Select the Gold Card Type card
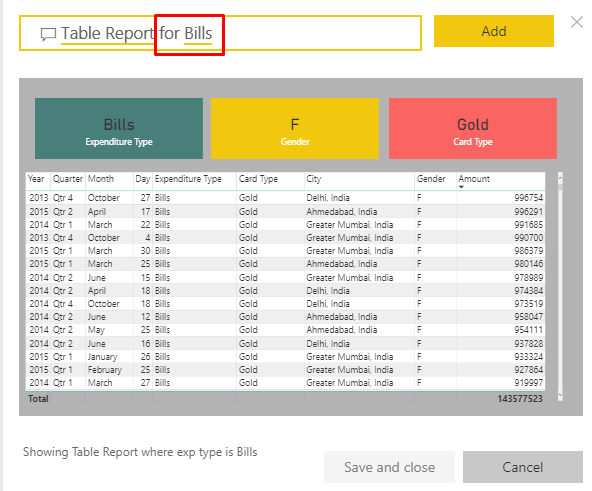This screenshot has height=491, width=592. [473, 128]
